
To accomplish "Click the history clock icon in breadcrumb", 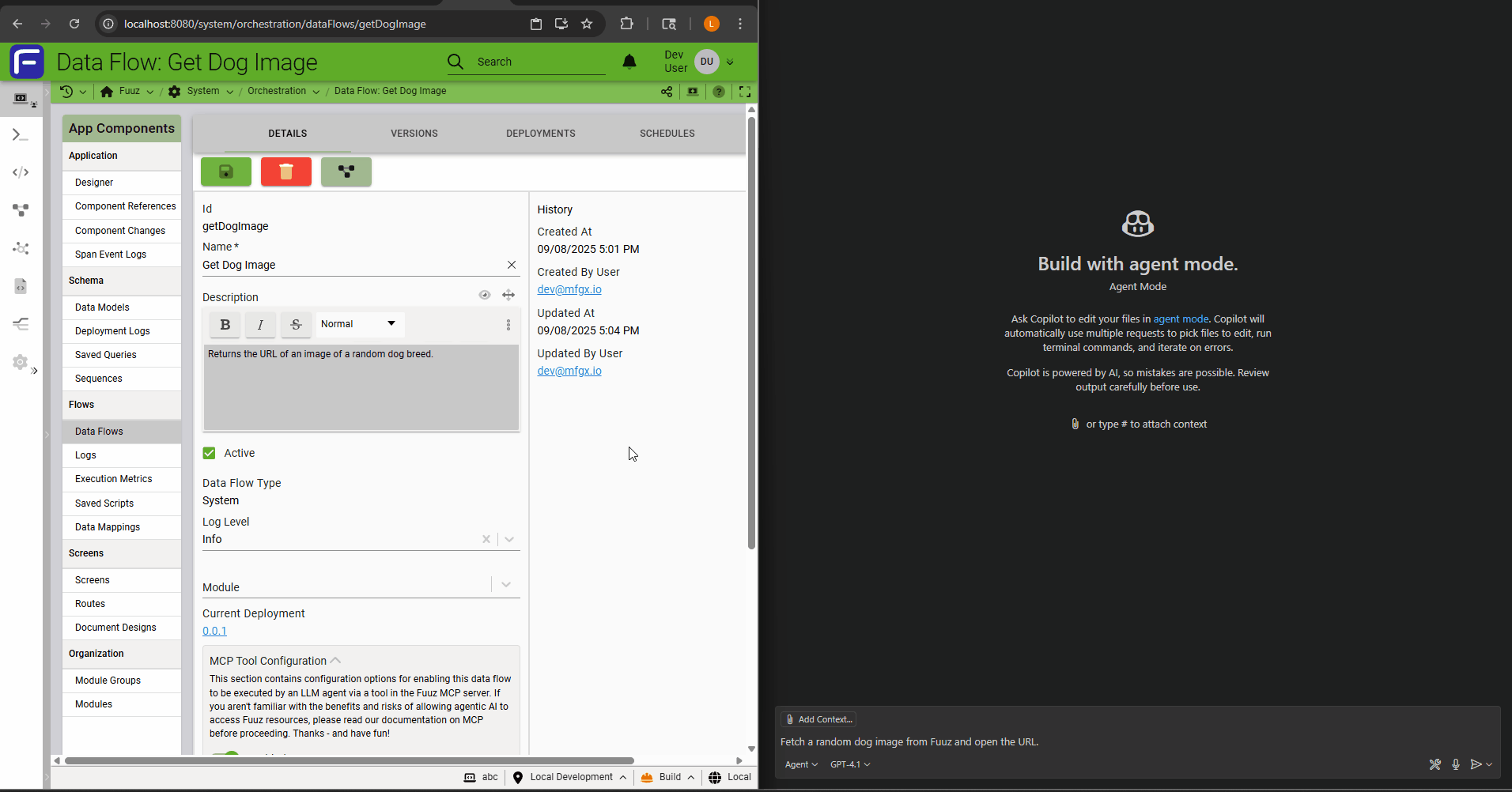I will coord(66,92).
